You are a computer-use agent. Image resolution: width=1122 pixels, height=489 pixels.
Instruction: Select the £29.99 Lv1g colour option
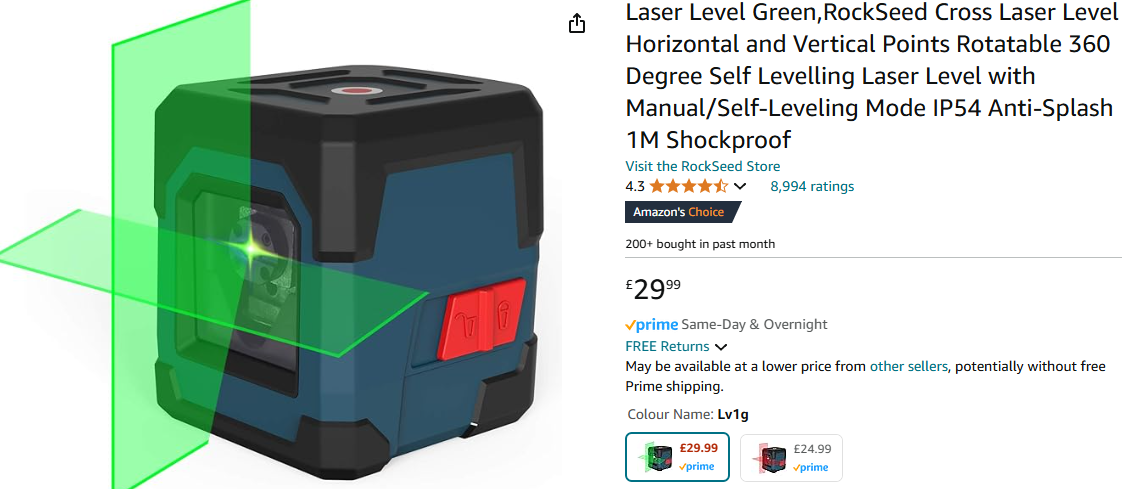[x=677, y=457]
